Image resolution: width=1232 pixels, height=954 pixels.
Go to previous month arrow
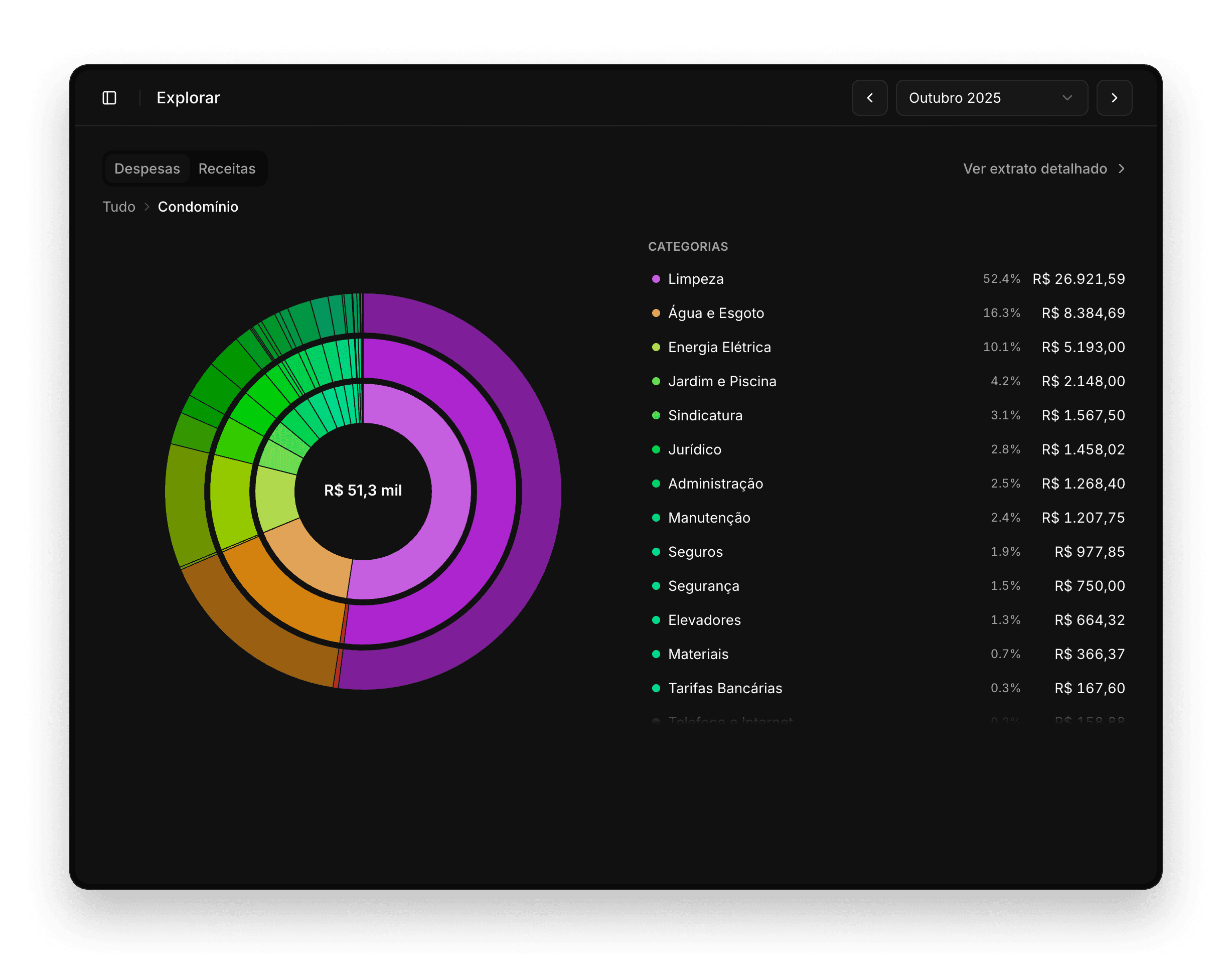click(x=869, y=98)
